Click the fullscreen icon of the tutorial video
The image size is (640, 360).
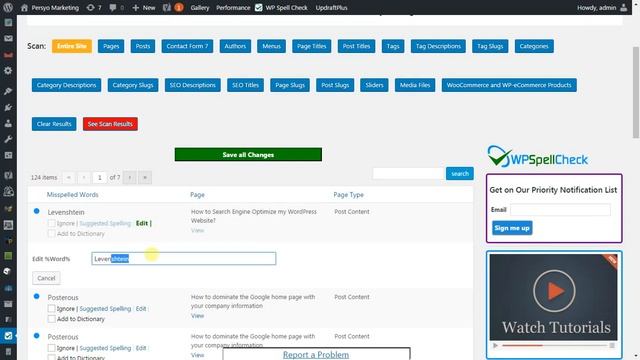click(612, 345)
